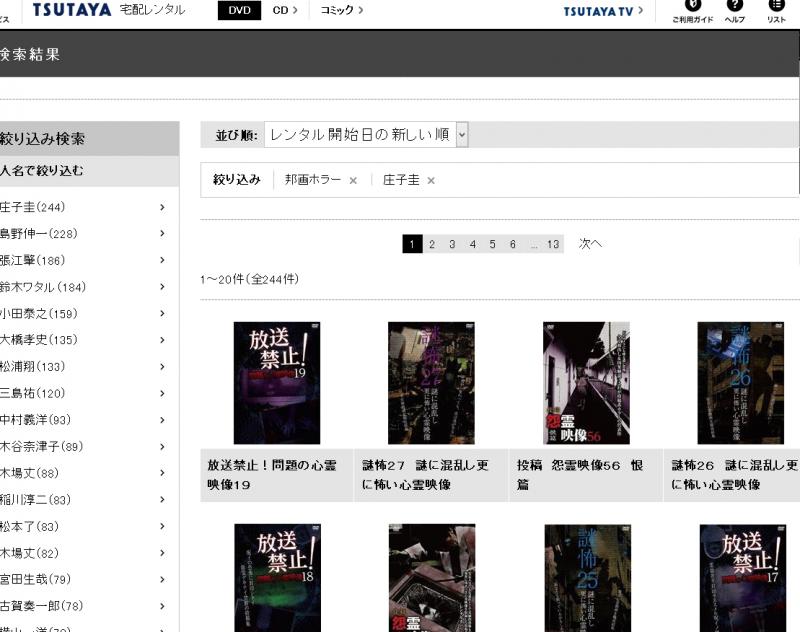Filter by 張江肇 (186)
This screenshot has width=800, height=632.
click(83, 260)
